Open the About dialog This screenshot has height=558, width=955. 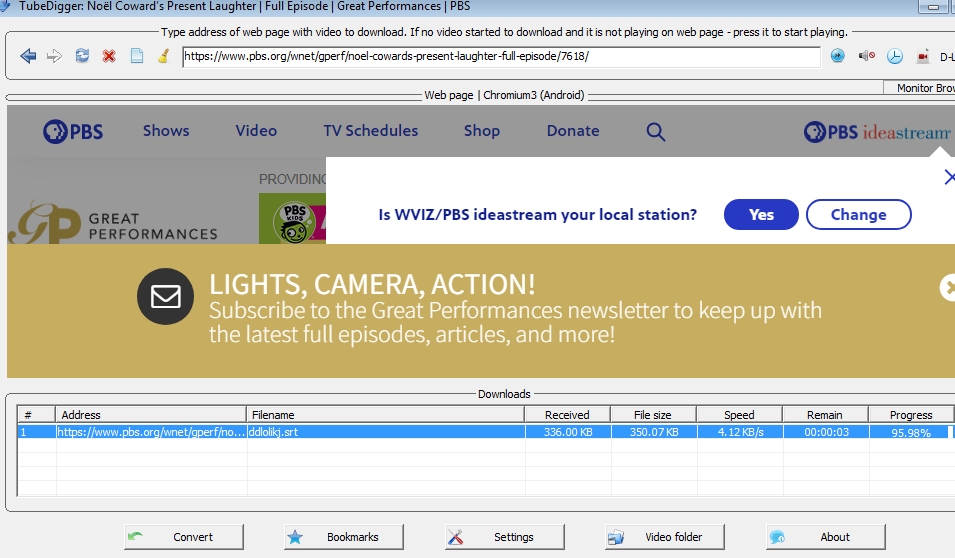[x=826, y=537]
